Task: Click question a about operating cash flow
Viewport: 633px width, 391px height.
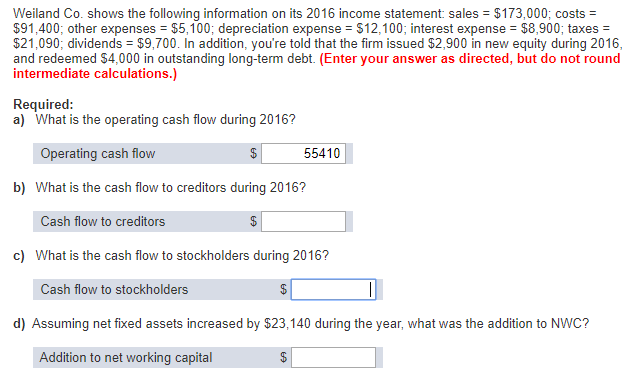Action: click(x=154, y=120)
